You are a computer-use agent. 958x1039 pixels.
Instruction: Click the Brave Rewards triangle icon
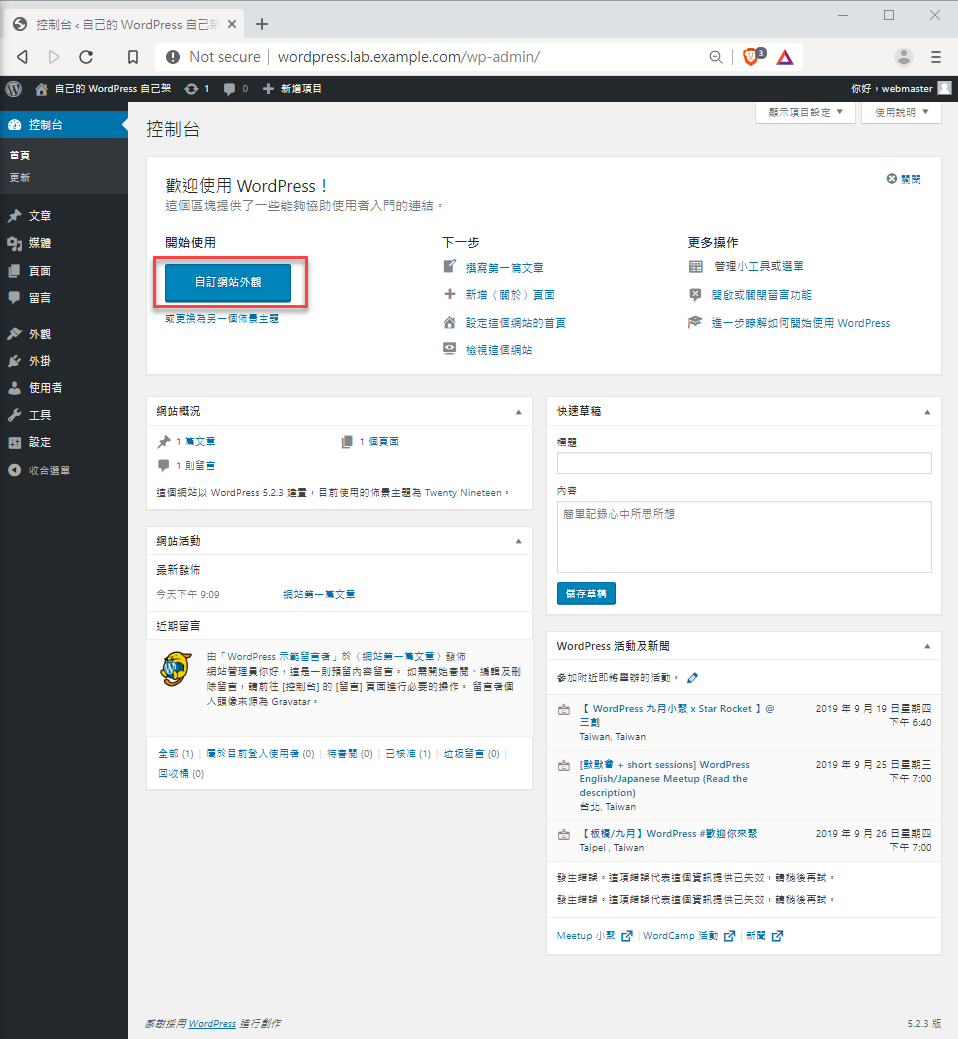[785, 57]
